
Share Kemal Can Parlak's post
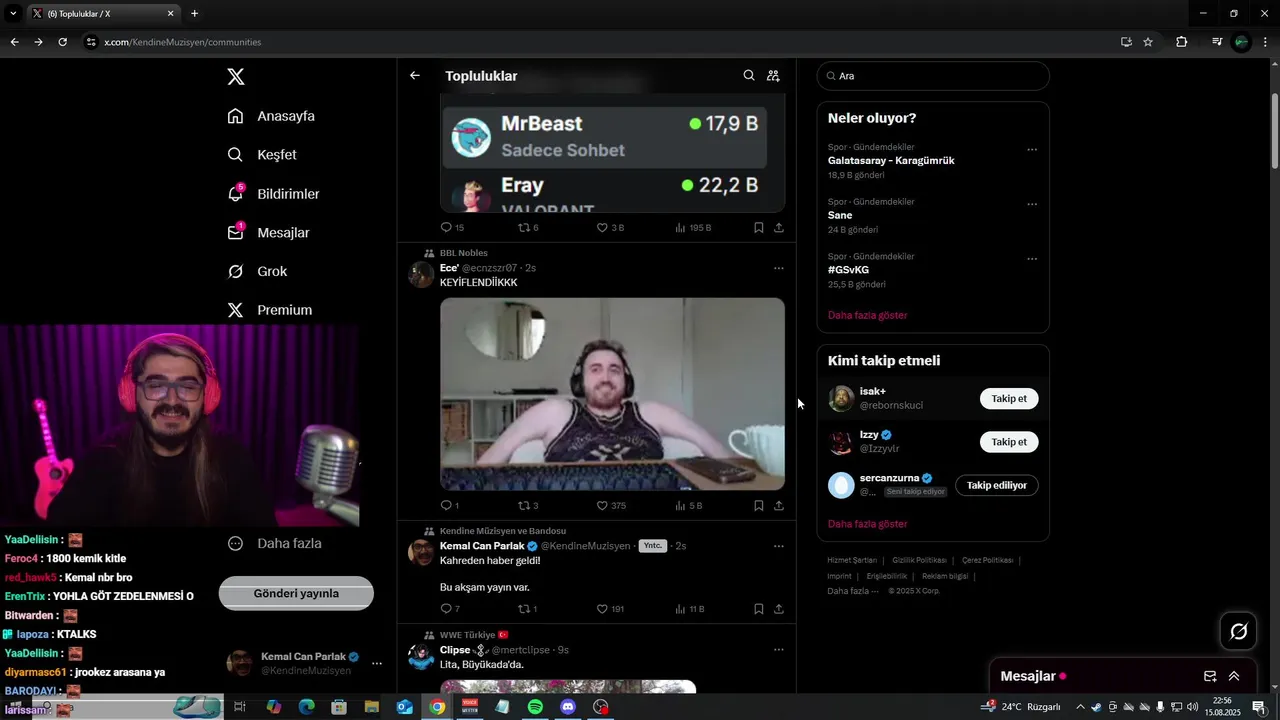tap(779, 609)
